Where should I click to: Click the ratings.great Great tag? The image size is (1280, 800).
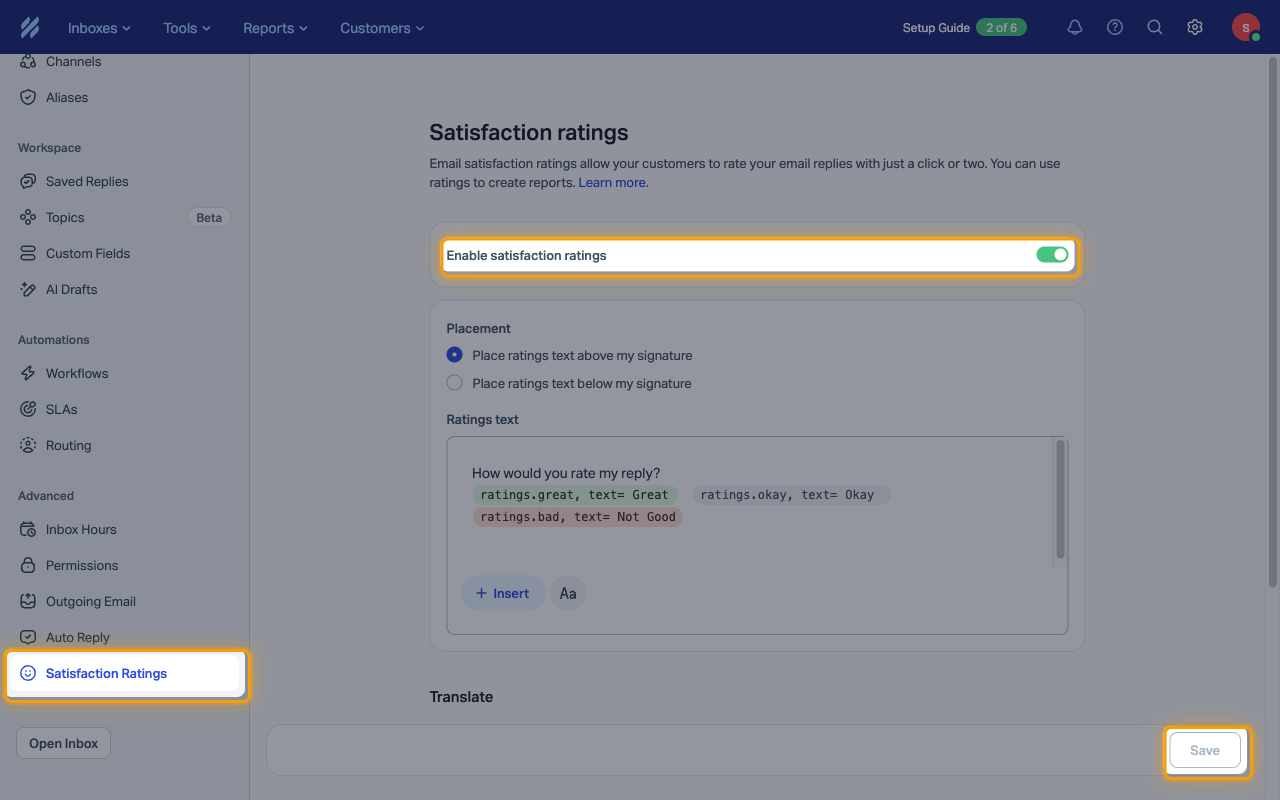[575, 495]
